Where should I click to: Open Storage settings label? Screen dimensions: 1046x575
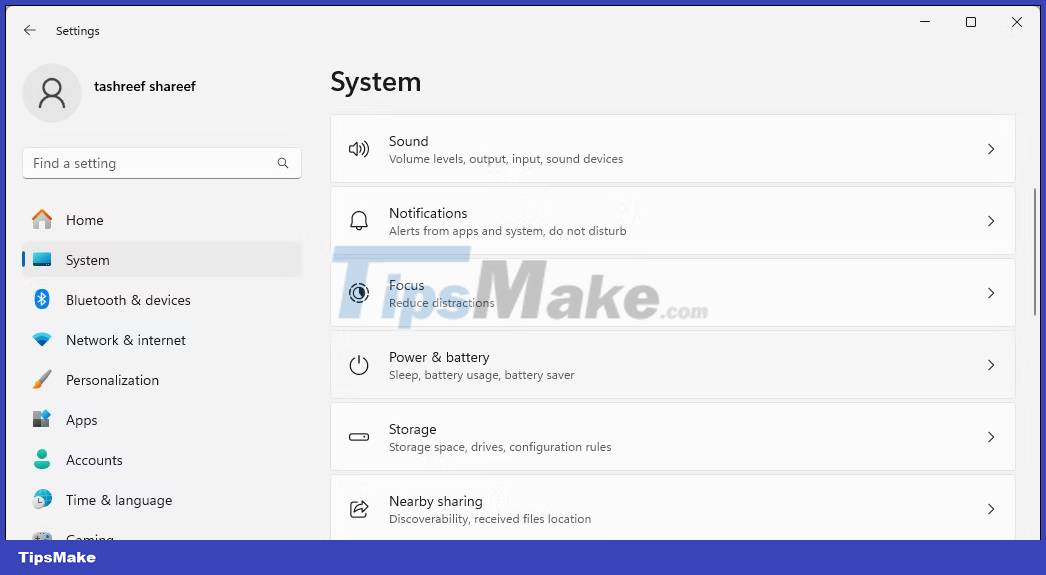coord(412,429)
